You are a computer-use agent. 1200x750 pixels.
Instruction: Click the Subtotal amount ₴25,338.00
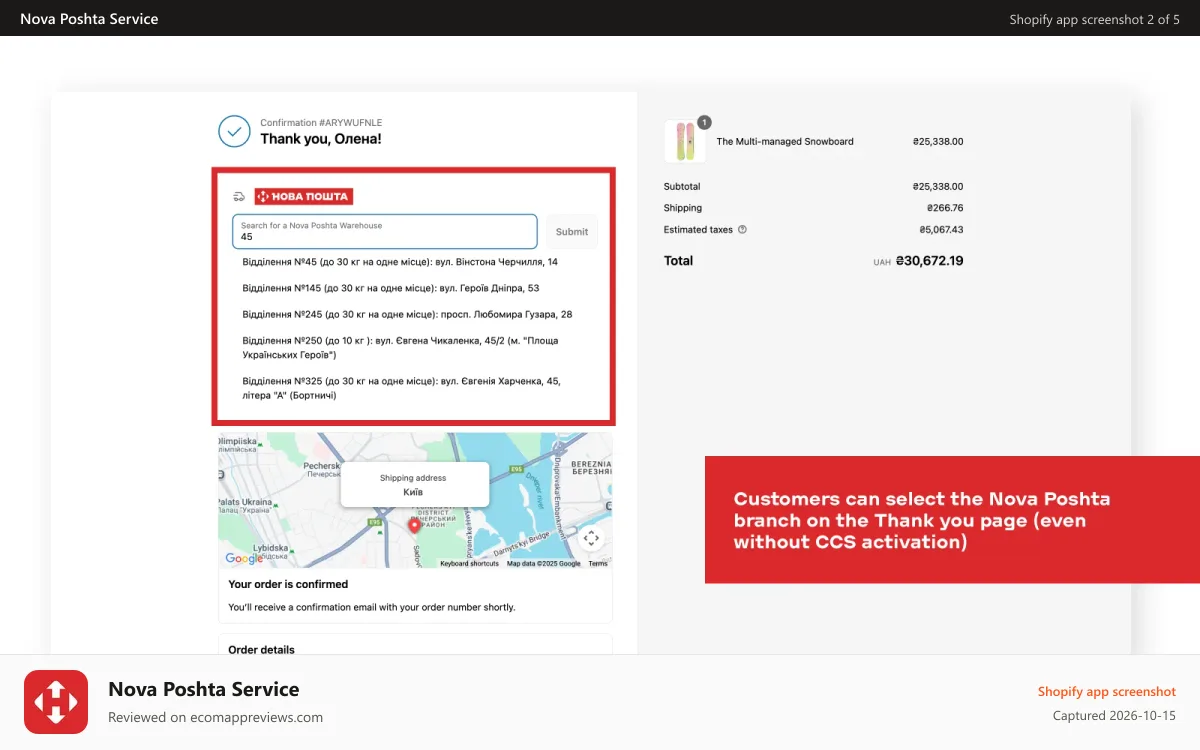coord(938,187)
